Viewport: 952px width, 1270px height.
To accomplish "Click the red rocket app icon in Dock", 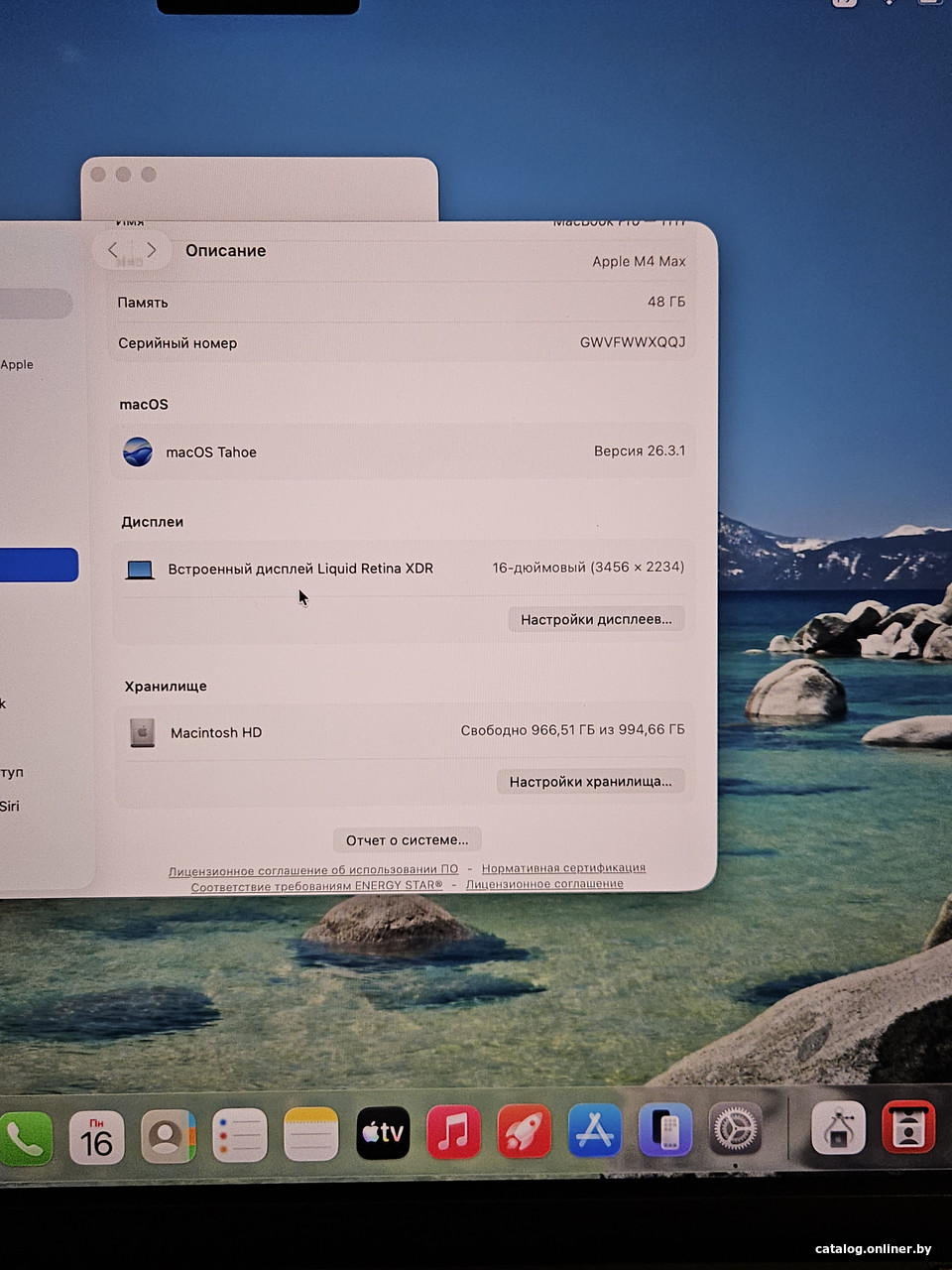I will click(525, 1131).
